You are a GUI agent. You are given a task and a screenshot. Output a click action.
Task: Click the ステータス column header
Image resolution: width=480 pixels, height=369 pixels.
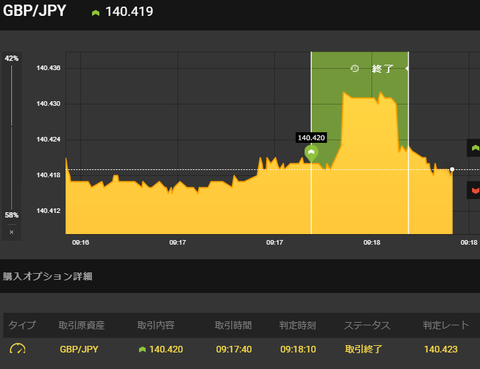(367, 325)
